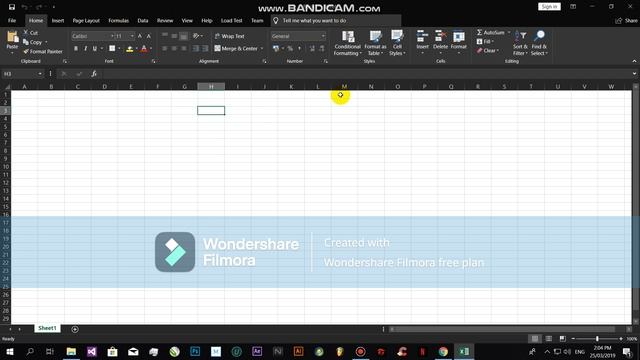640x360 pixels.
Task: Click Merge & Center
Action: coord(236,49)
